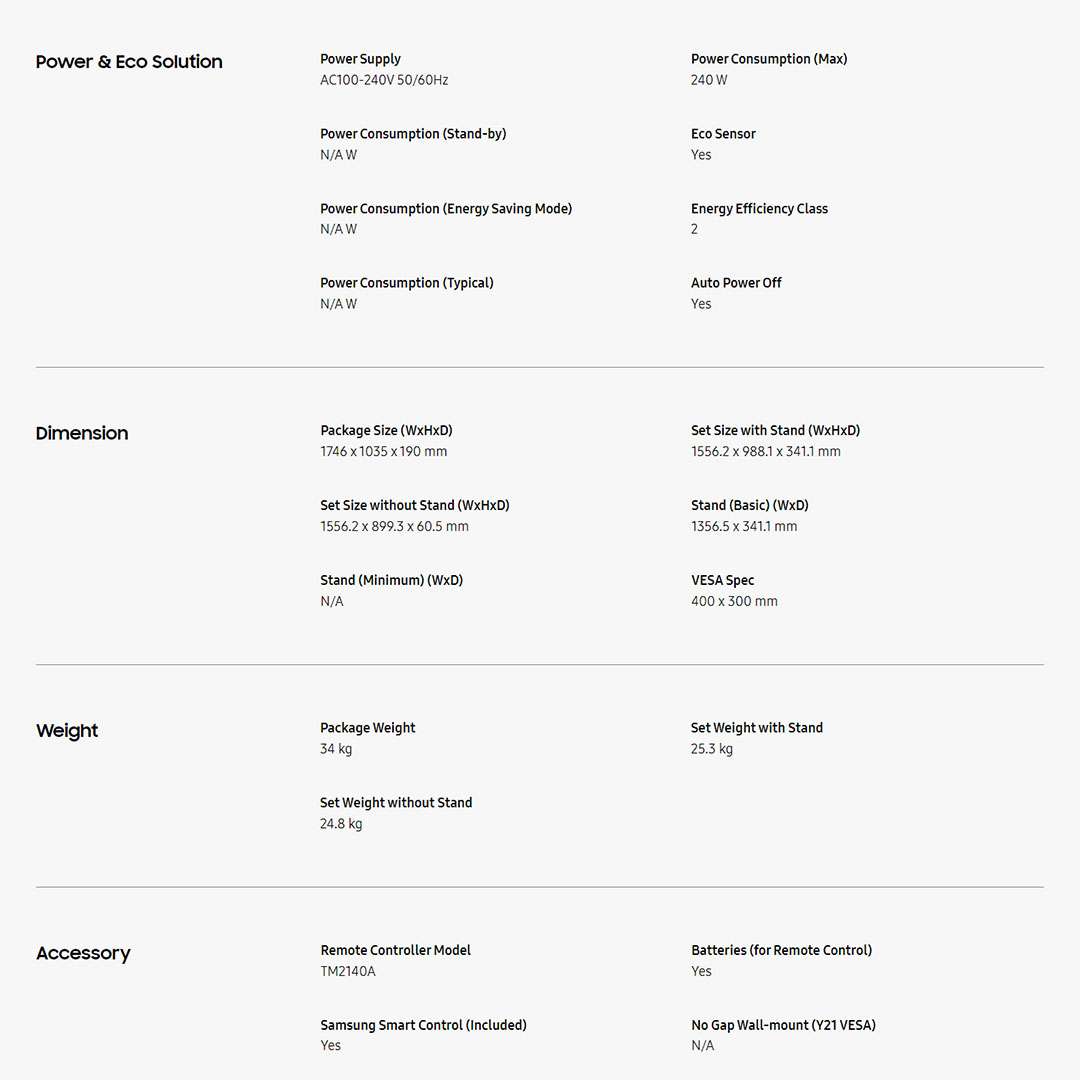Click the Power Consumption (Stand-by) label

click(413, 134)
